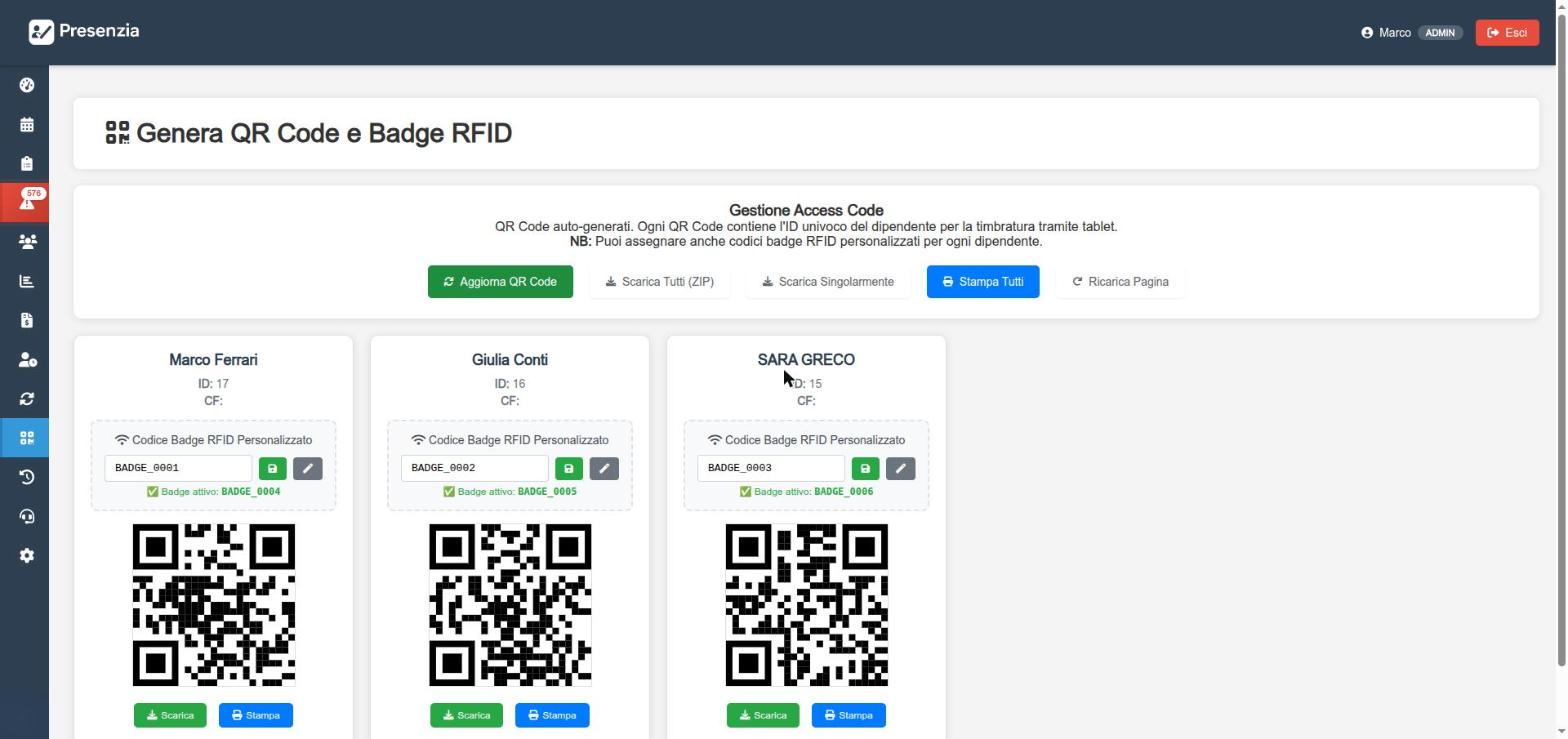Open the user clock icon in sidebar
This screenshot has height=739, width=1568.
click(x=27, y=360)
